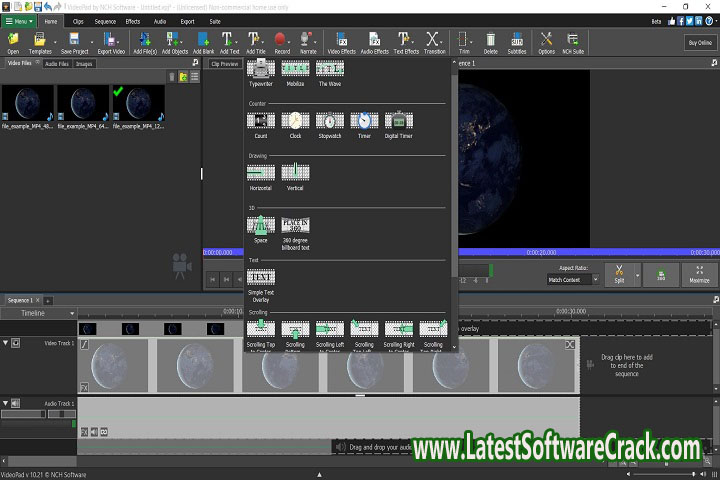Switch to Audio Files bin tab
This screenshot has height=480, width=720.
coord(57,64)
